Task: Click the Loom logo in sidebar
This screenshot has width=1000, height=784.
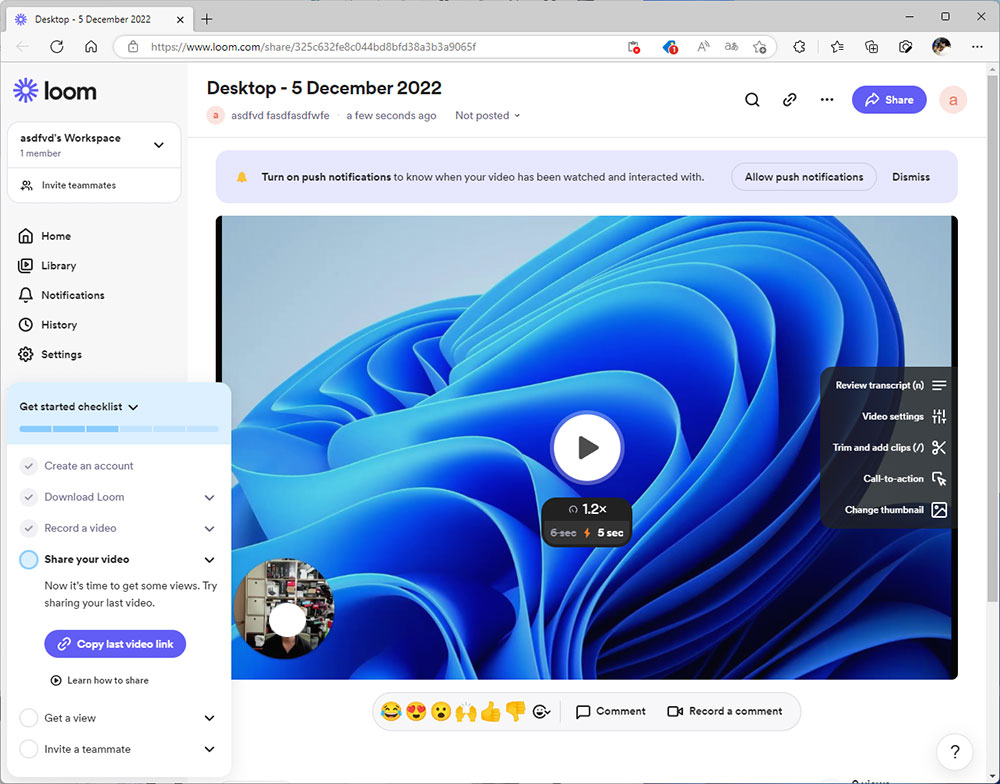Action: (x=55, y=91)
